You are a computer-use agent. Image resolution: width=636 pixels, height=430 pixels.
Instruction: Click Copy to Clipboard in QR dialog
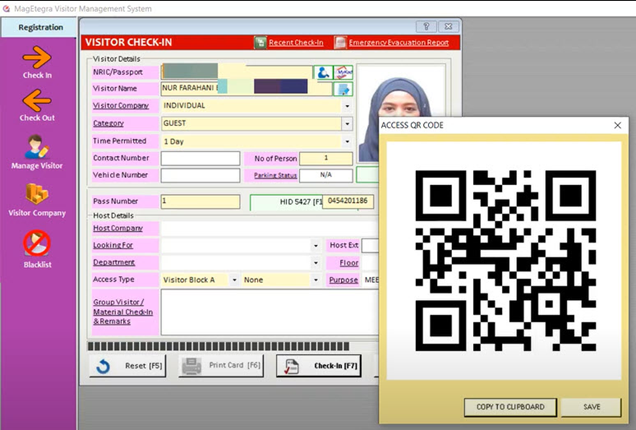510,407
